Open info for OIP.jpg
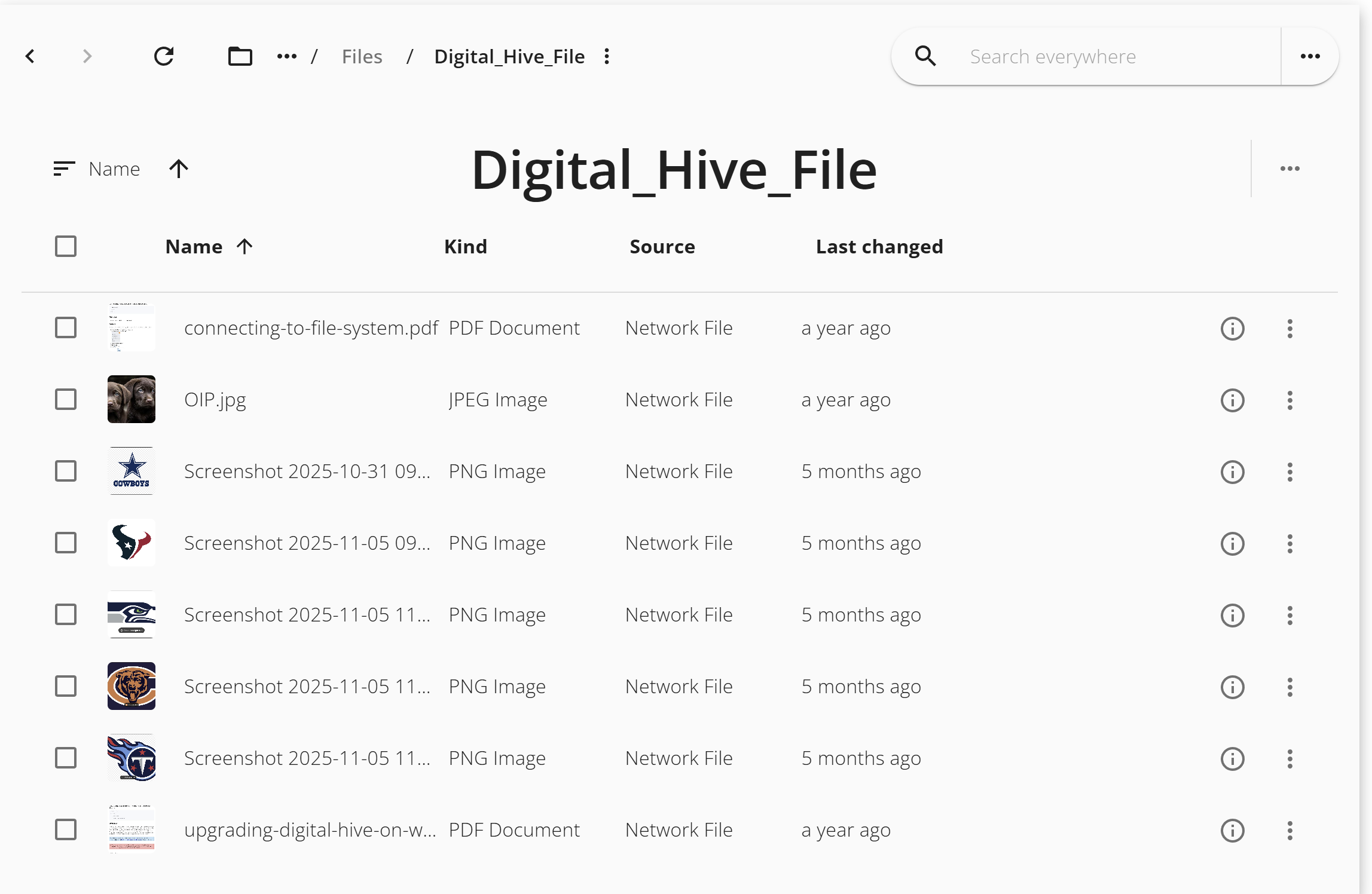 point(1232,400)
